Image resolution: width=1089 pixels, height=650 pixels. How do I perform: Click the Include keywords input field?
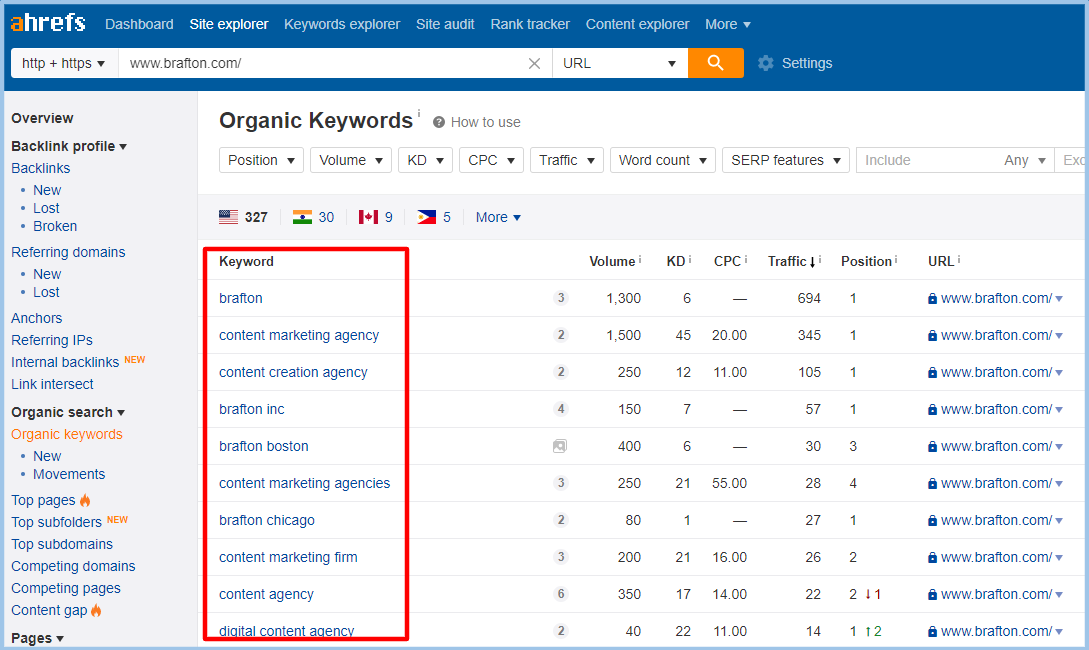[928, 160]
